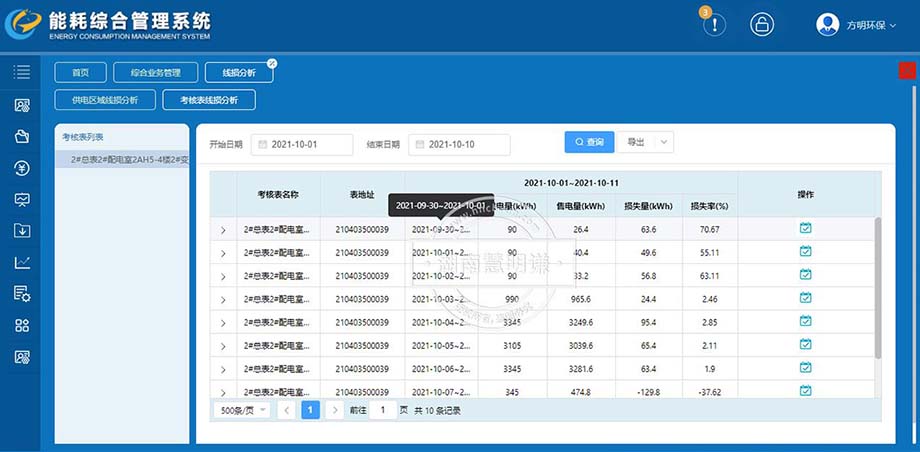The height and width of the screenshot is (452, 920).
Task: Open the 500条/页 page size dropdown
Action: point(243,410)
